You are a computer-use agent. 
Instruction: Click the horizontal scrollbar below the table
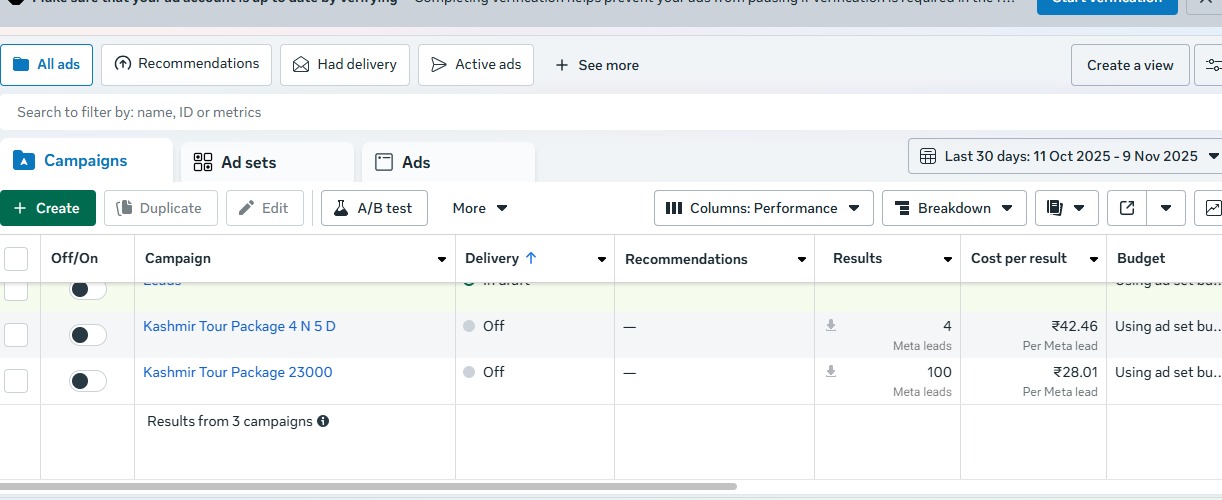[368, 487]
